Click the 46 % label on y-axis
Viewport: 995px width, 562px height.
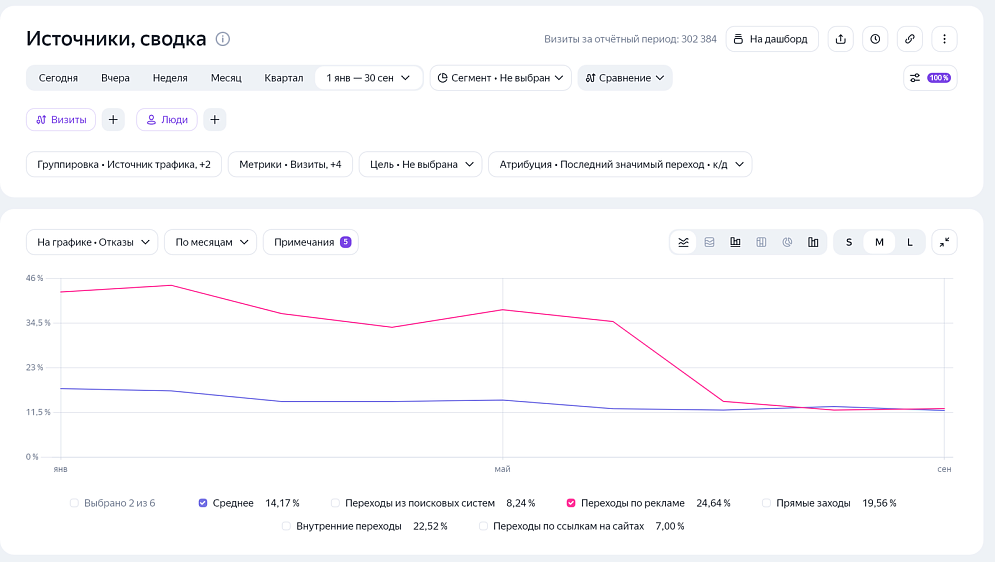34,278
